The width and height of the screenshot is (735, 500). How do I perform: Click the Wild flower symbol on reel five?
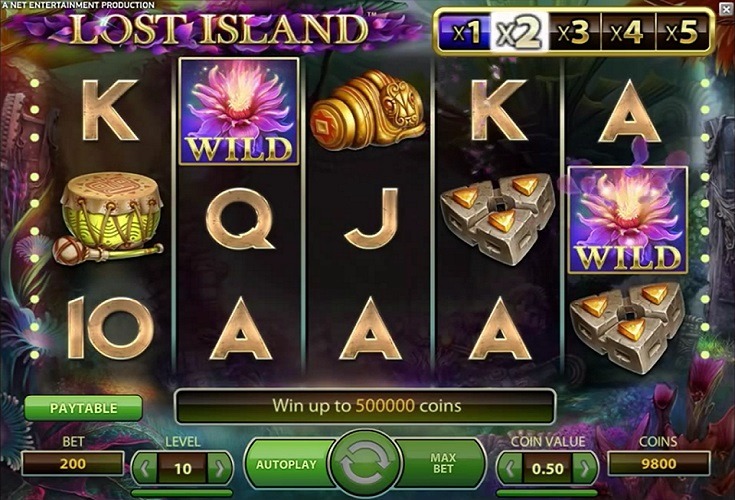click(x=628, y=219)
